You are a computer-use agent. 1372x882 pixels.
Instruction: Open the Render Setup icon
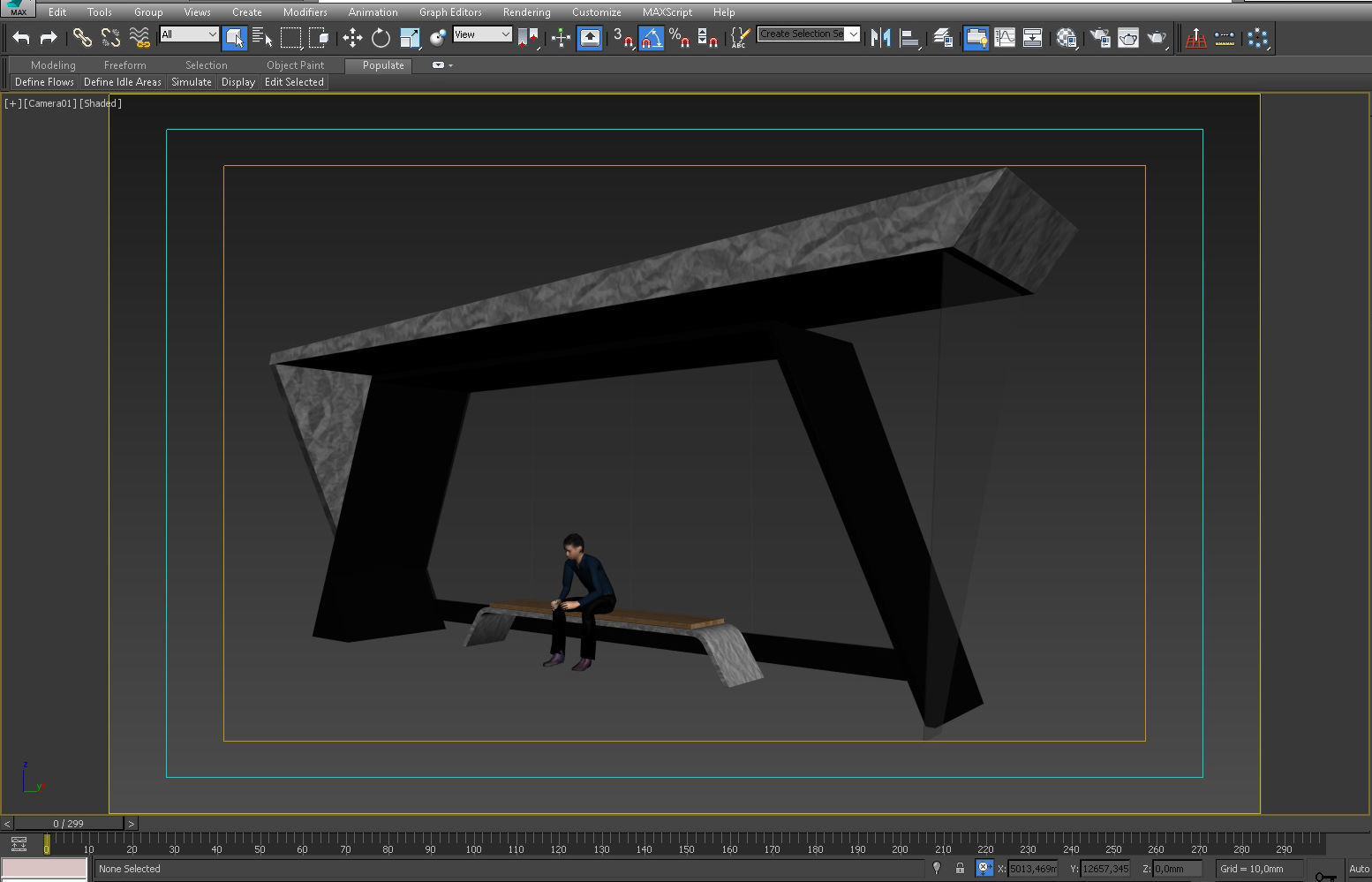click(x=1100, y=37)
